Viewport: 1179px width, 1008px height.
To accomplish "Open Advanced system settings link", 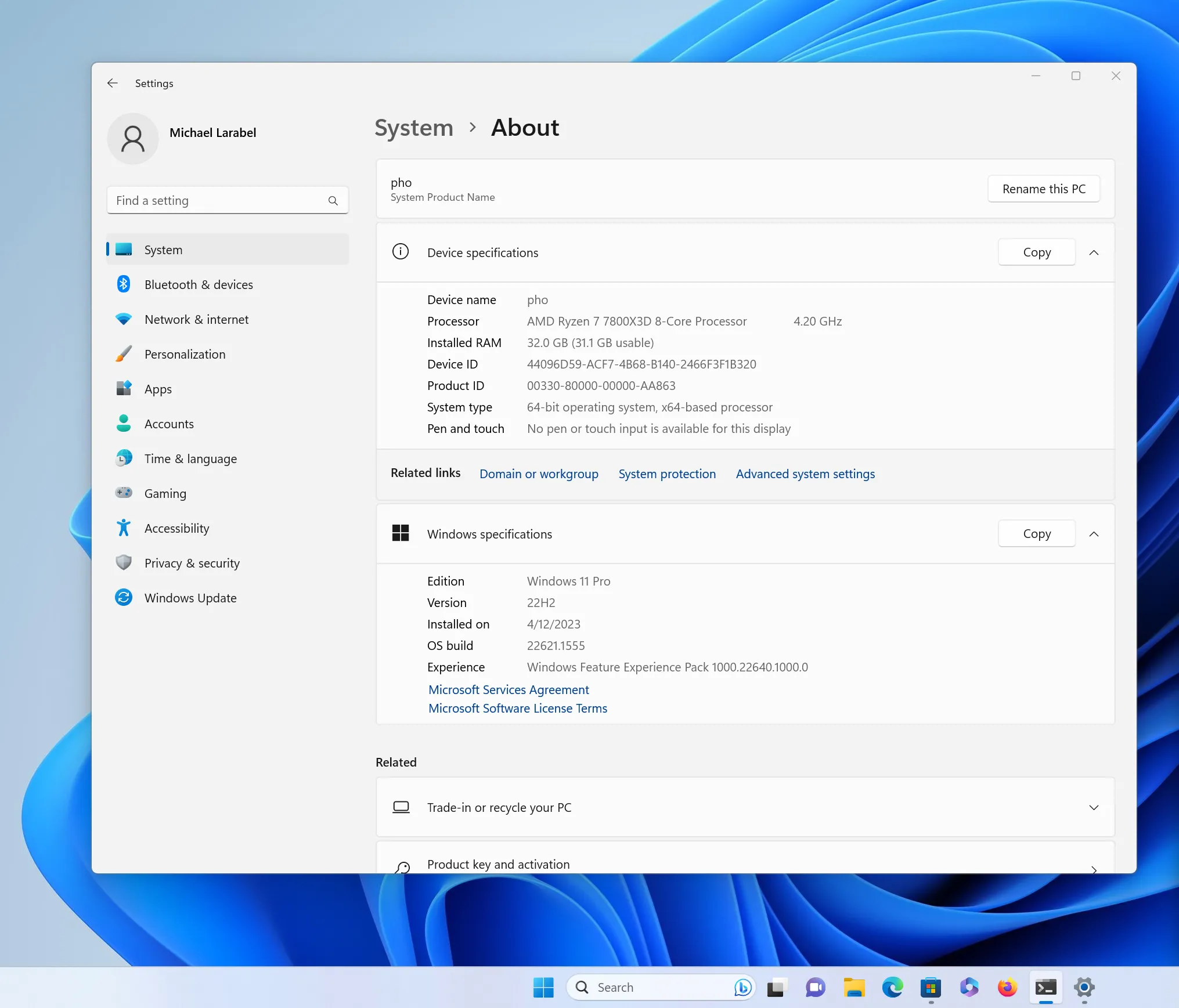I will (x=805, y=474).
